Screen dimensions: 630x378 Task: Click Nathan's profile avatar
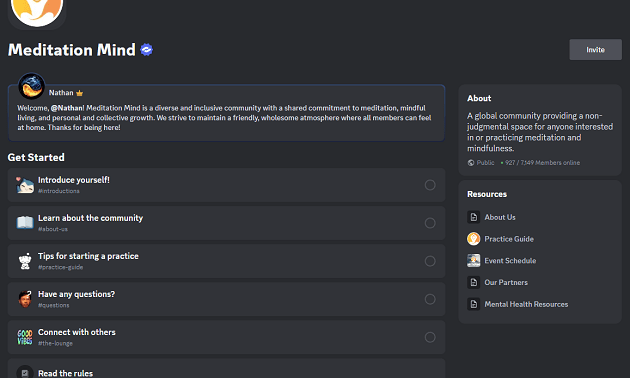[x=31, y=86]
